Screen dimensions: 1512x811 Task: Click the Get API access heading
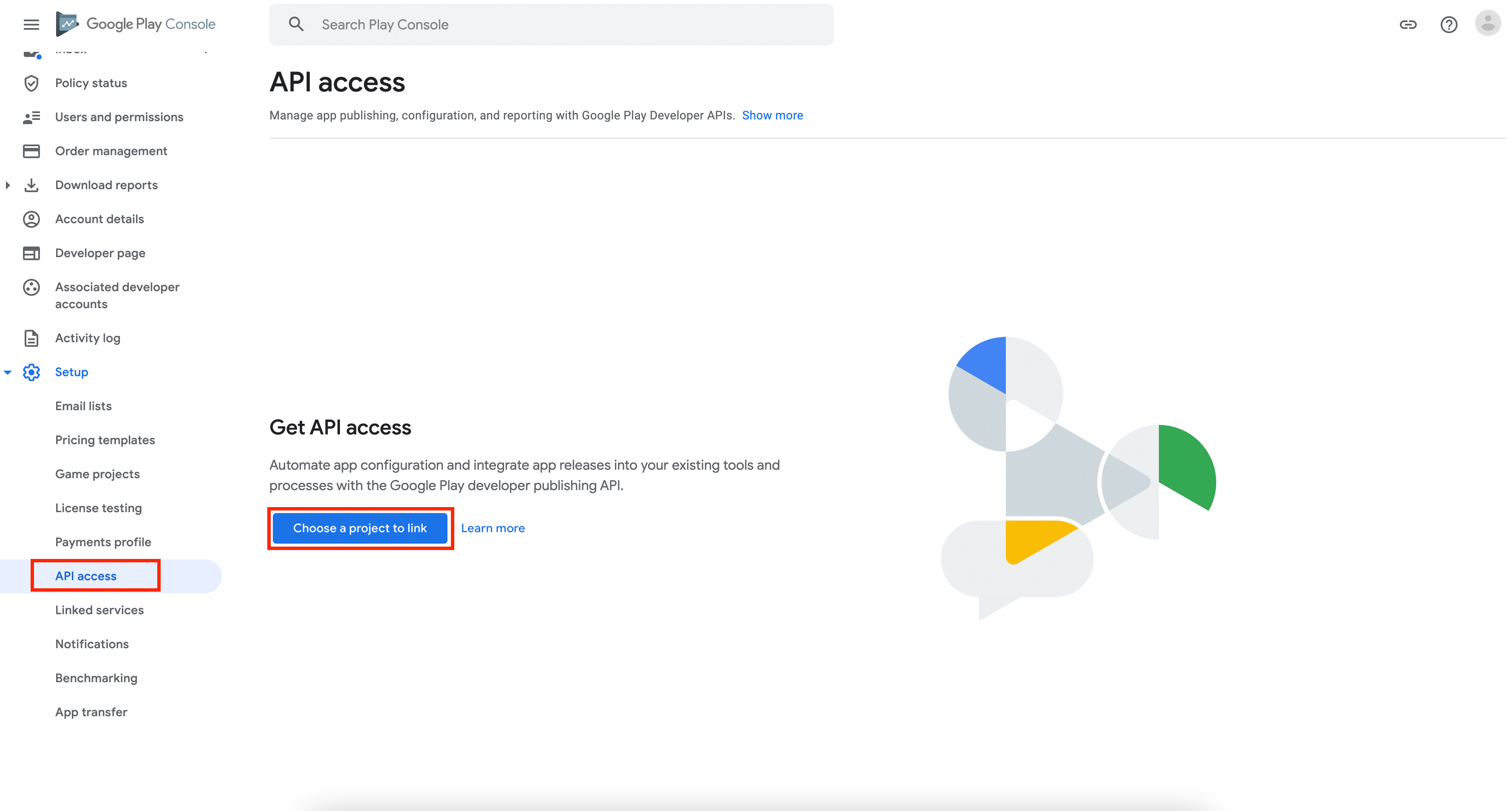[340, 428]
